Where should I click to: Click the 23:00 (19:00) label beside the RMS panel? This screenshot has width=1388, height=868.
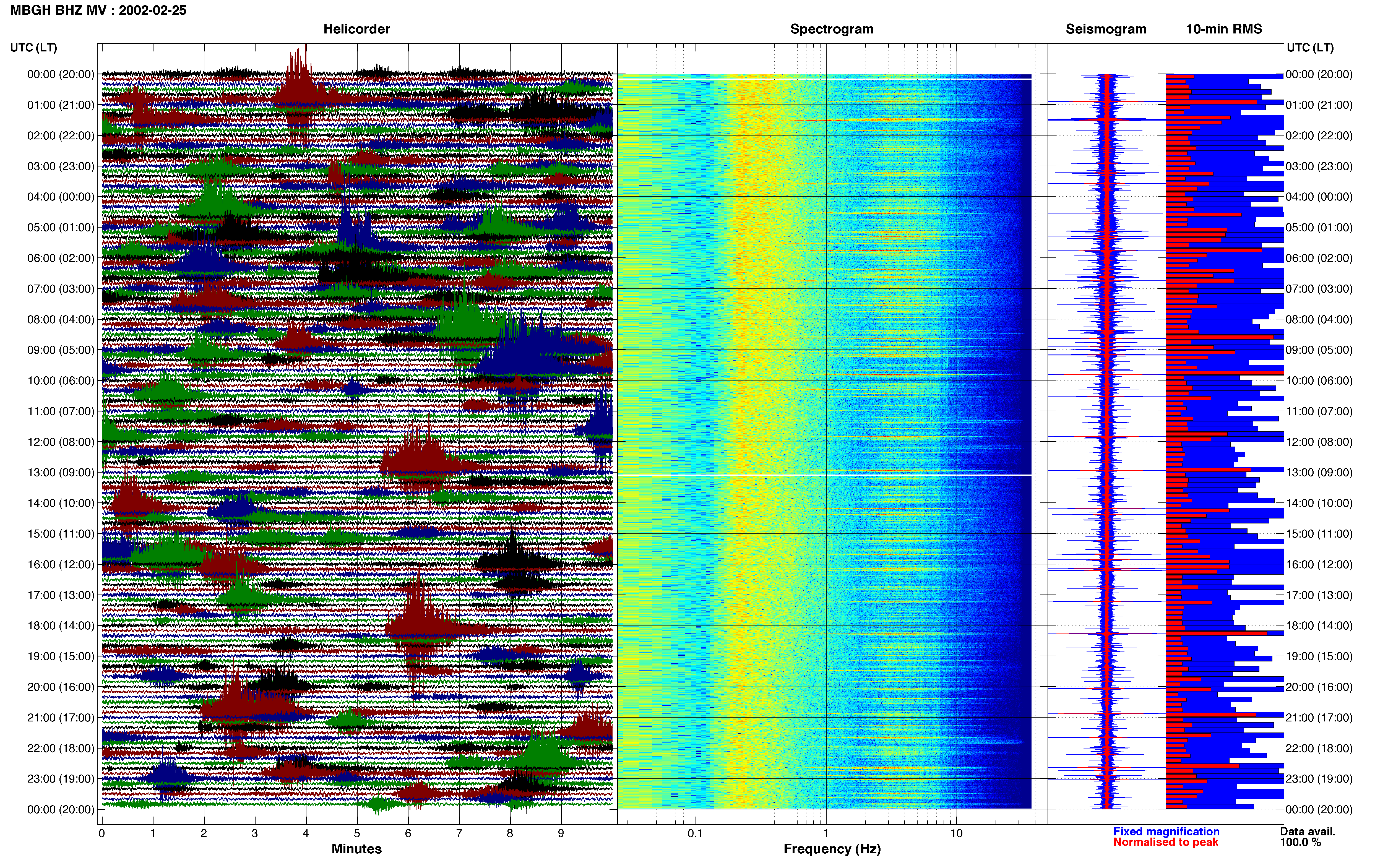(x=1319, y=779)
